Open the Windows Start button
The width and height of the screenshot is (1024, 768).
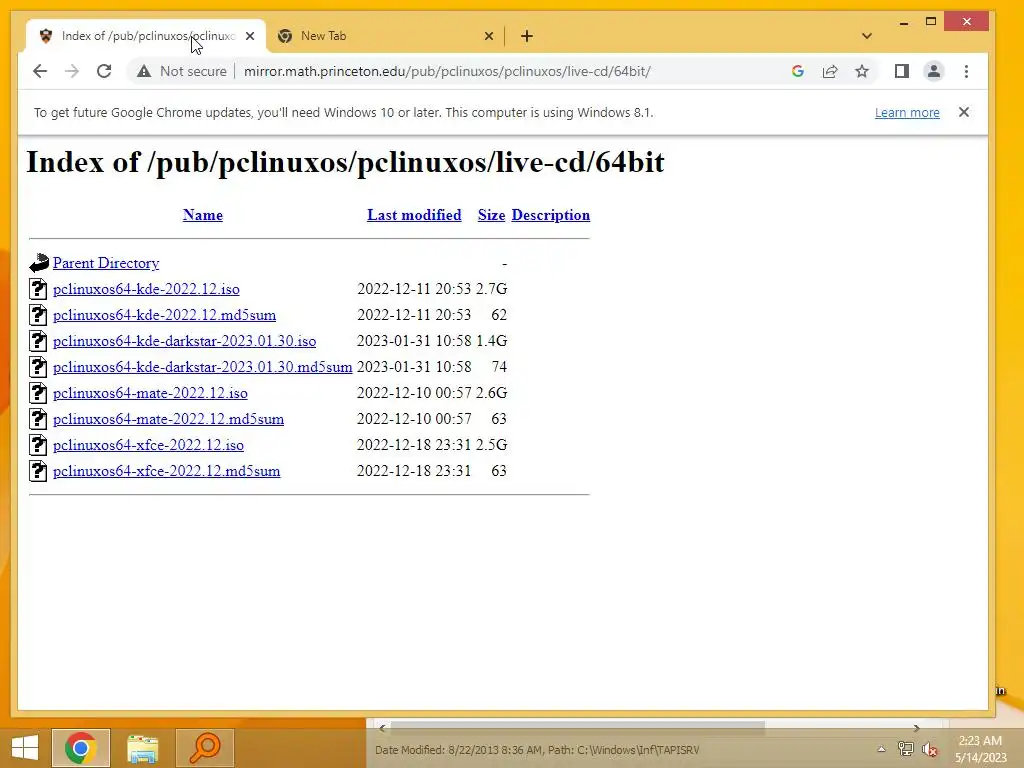pyautogui.click(x=25, y=748)
